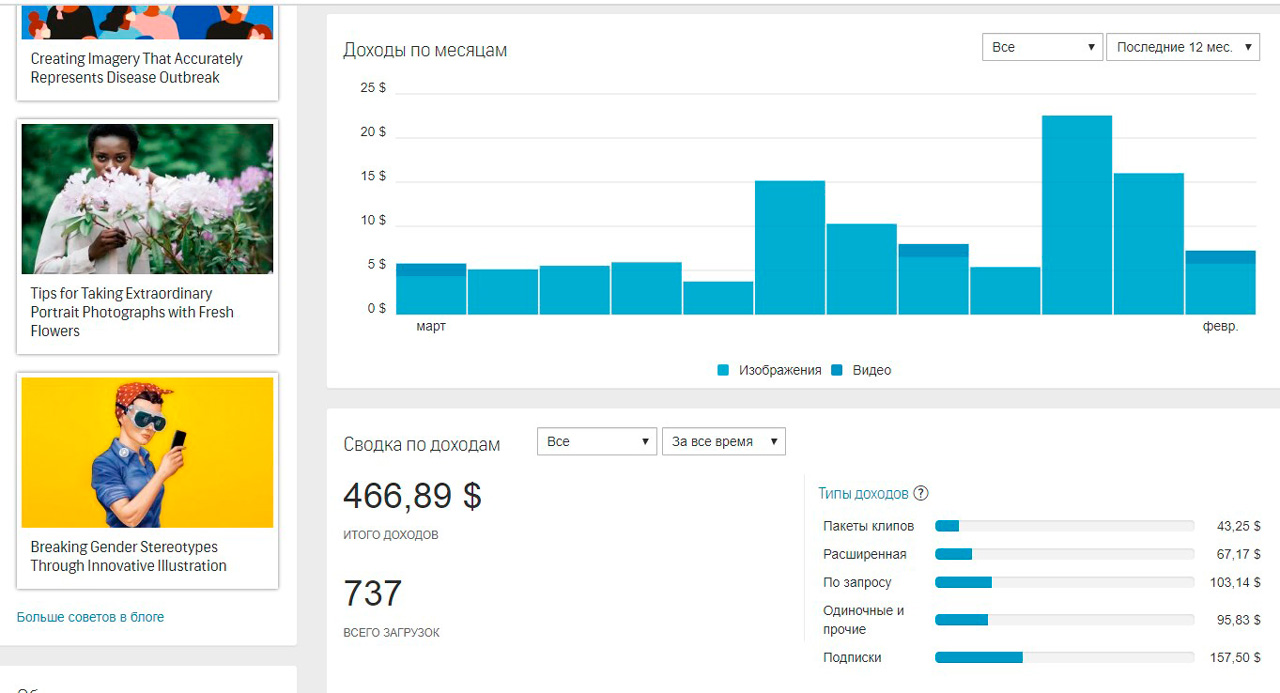
Task: Click the Типы доходов link
Action: pyautogui.click(x=863, y=493)
